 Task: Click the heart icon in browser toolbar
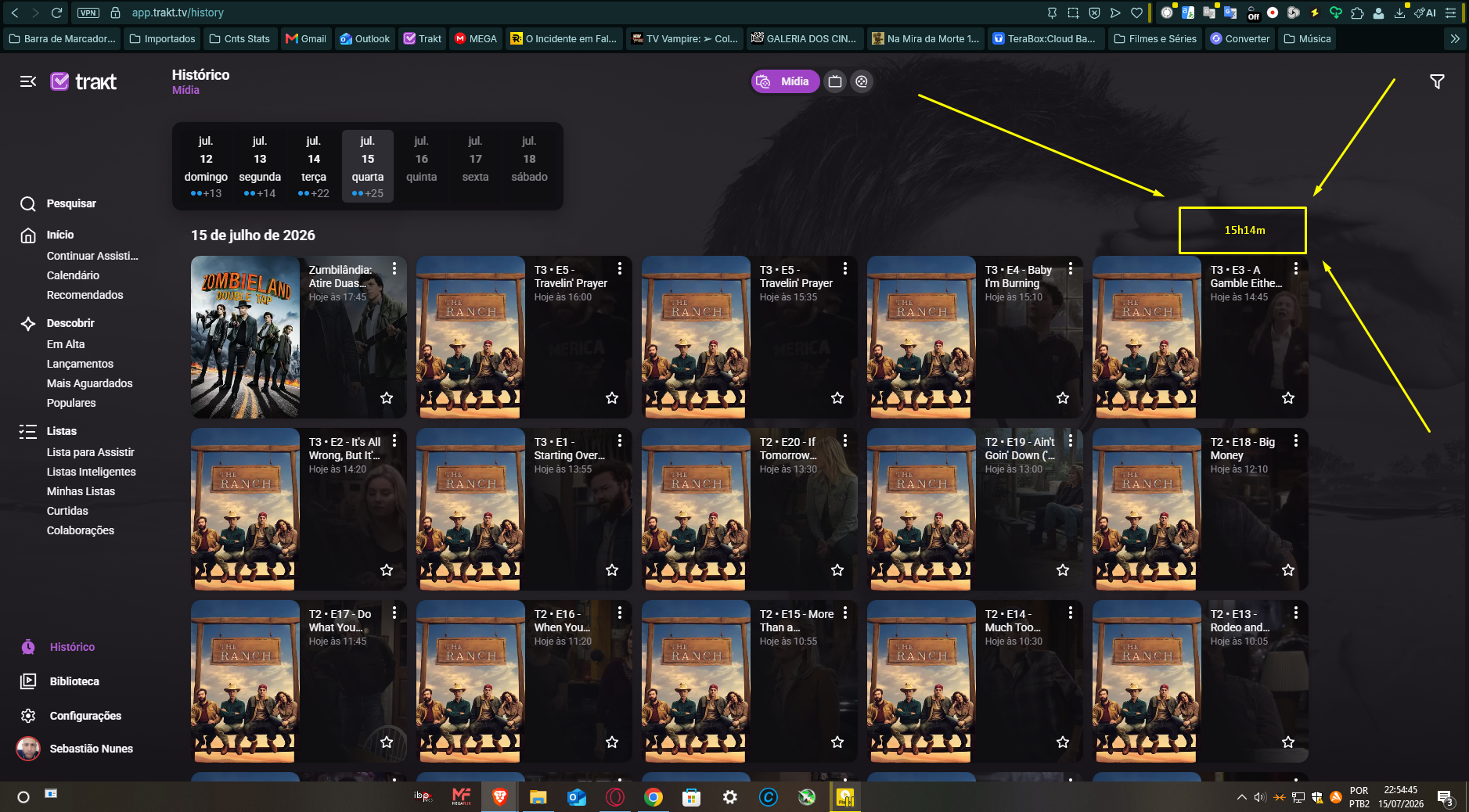1136,13
